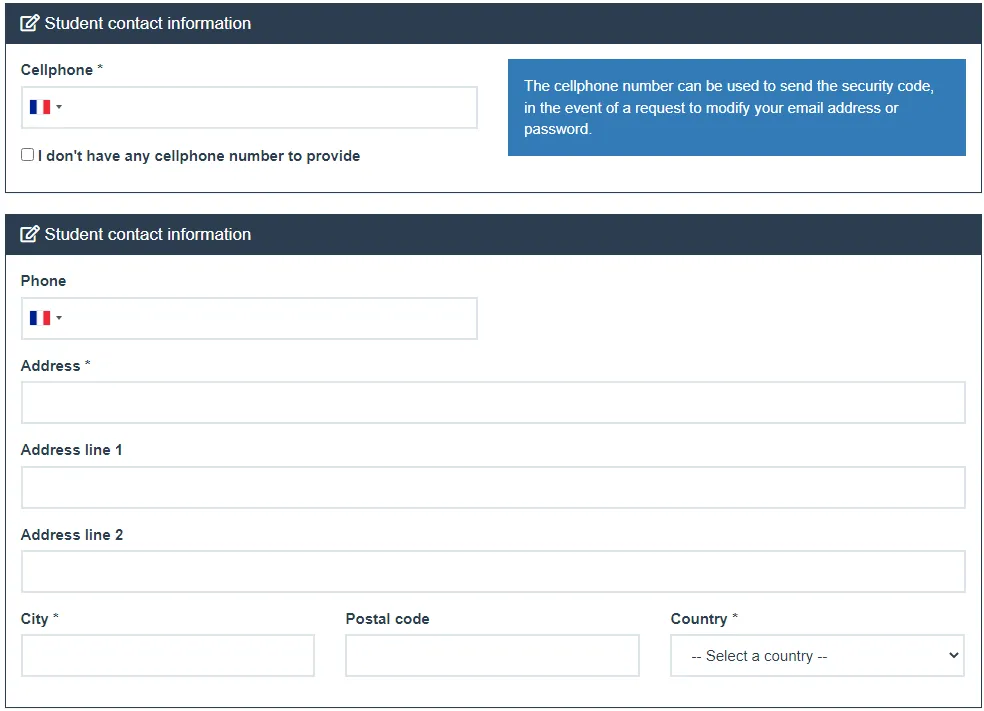Select the Address line 1 text box
Screen dimensions: 984x711
click(493, 487)
